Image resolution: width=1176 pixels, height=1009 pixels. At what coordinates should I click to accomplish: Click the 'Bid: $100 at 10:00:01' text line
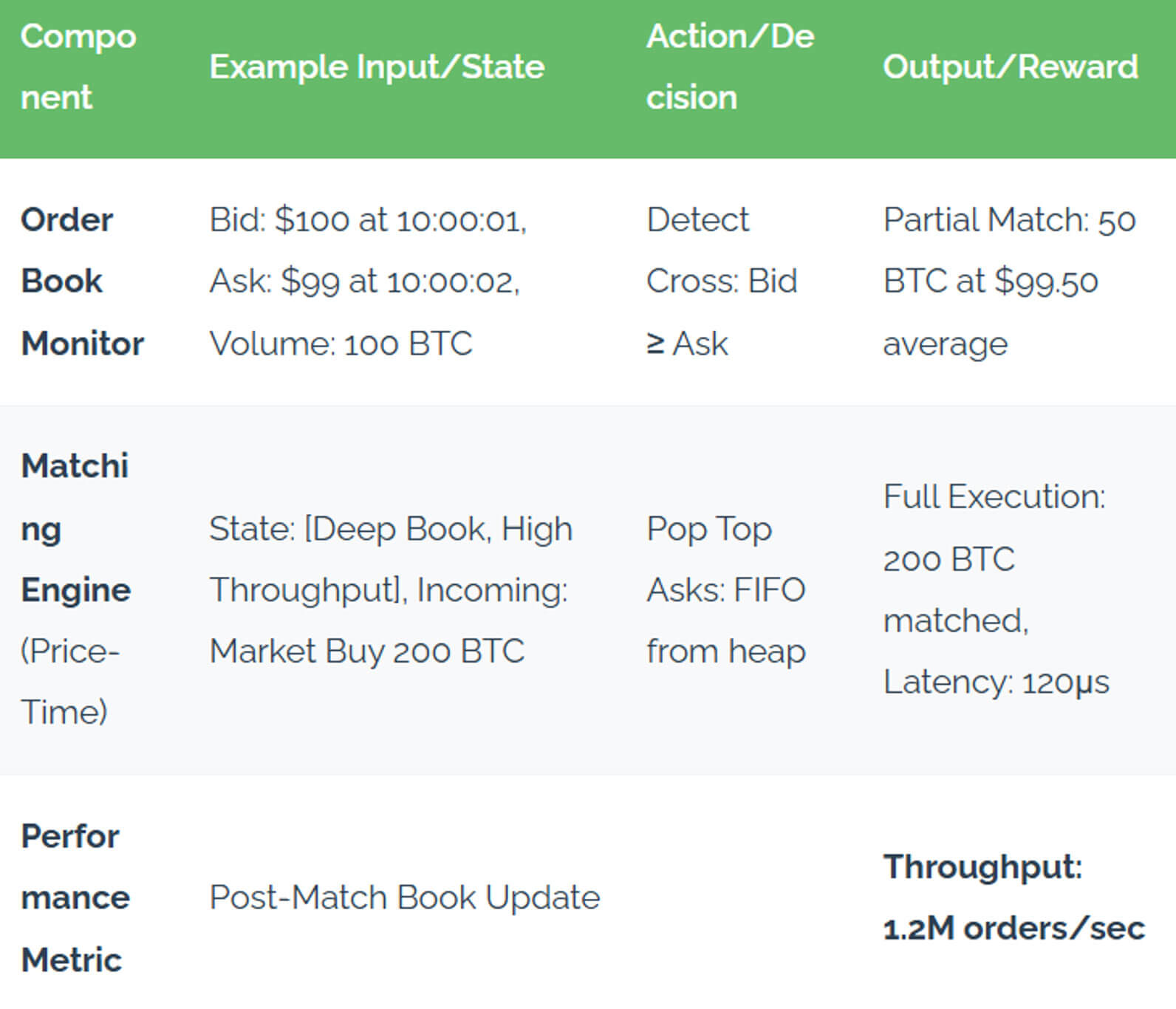[367, 220]
